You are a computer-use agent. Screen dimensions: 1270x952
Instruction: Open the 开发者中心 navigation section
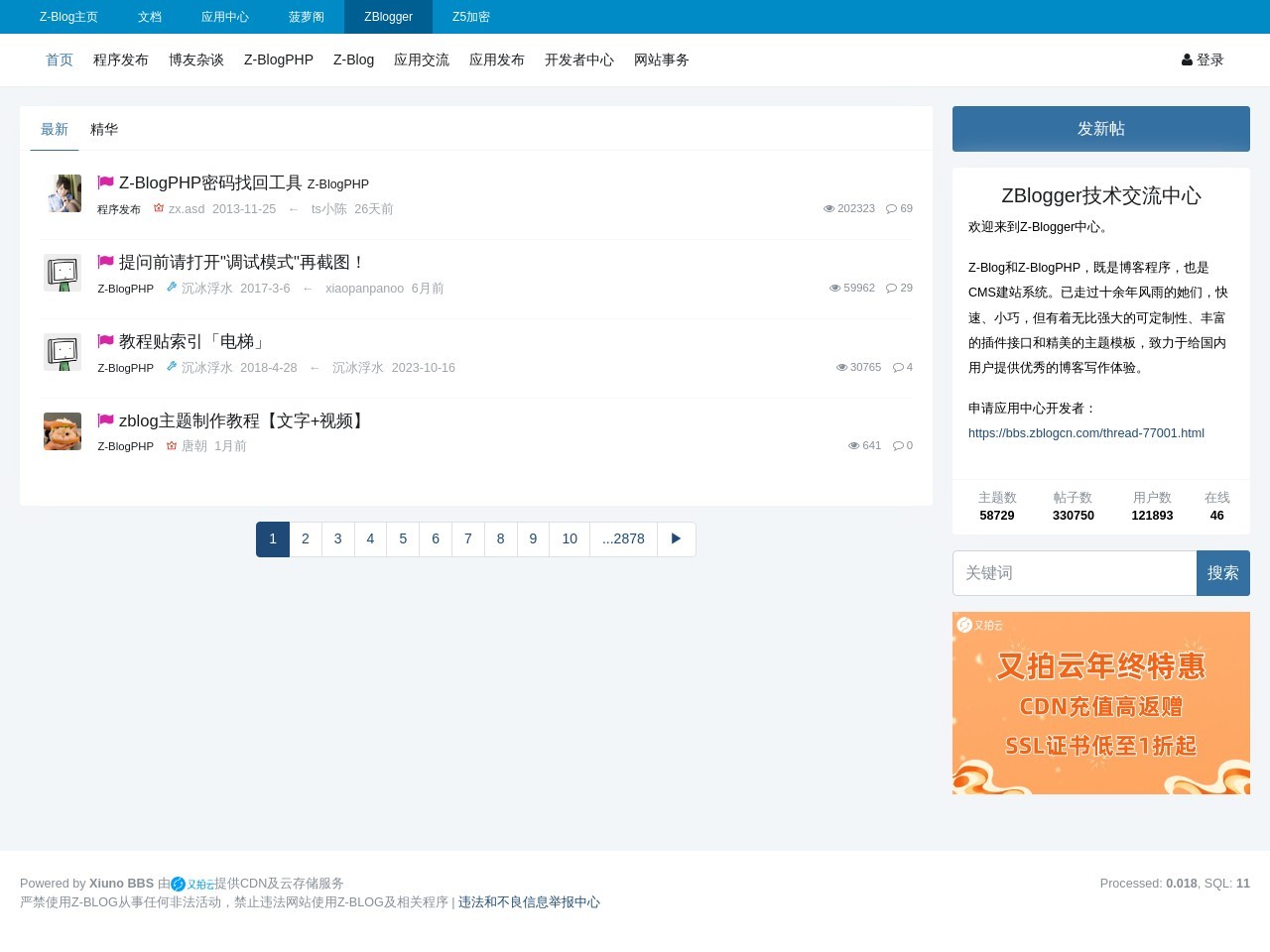(579, 59)
